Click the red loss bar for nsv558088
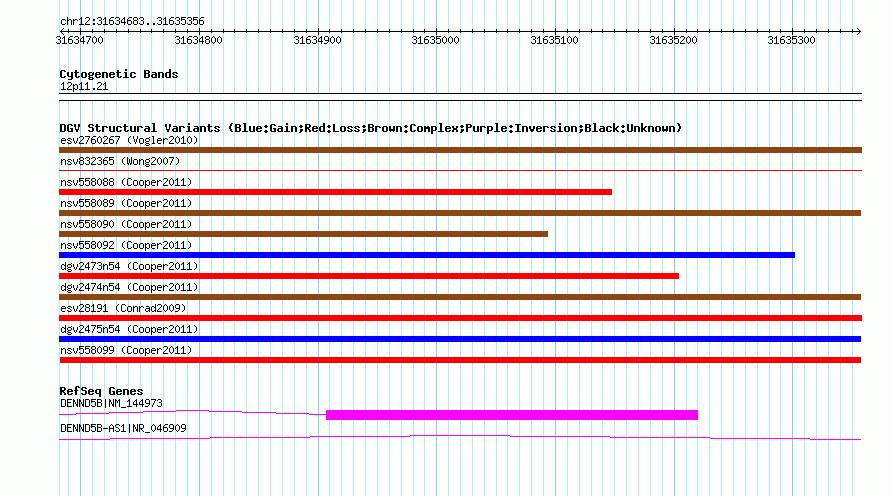The width and height of the screenshot is (890, 496). tap(335, 192)
